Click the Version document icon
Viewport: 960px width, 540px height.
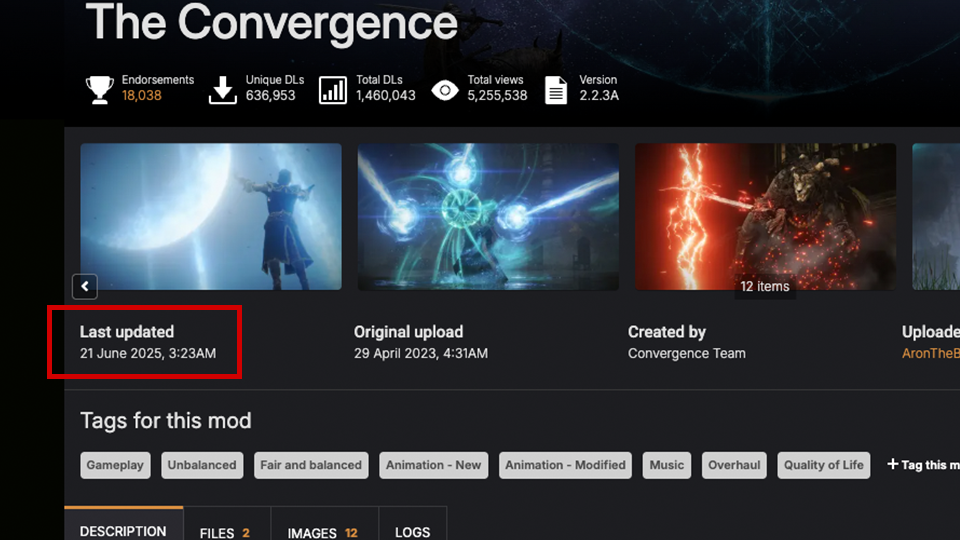click(556, 91)
